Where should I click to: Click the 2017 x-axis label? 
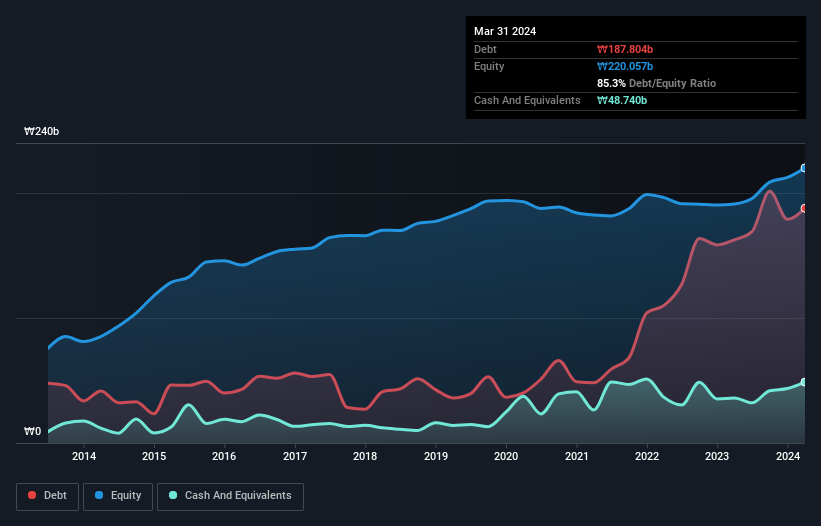295,456
